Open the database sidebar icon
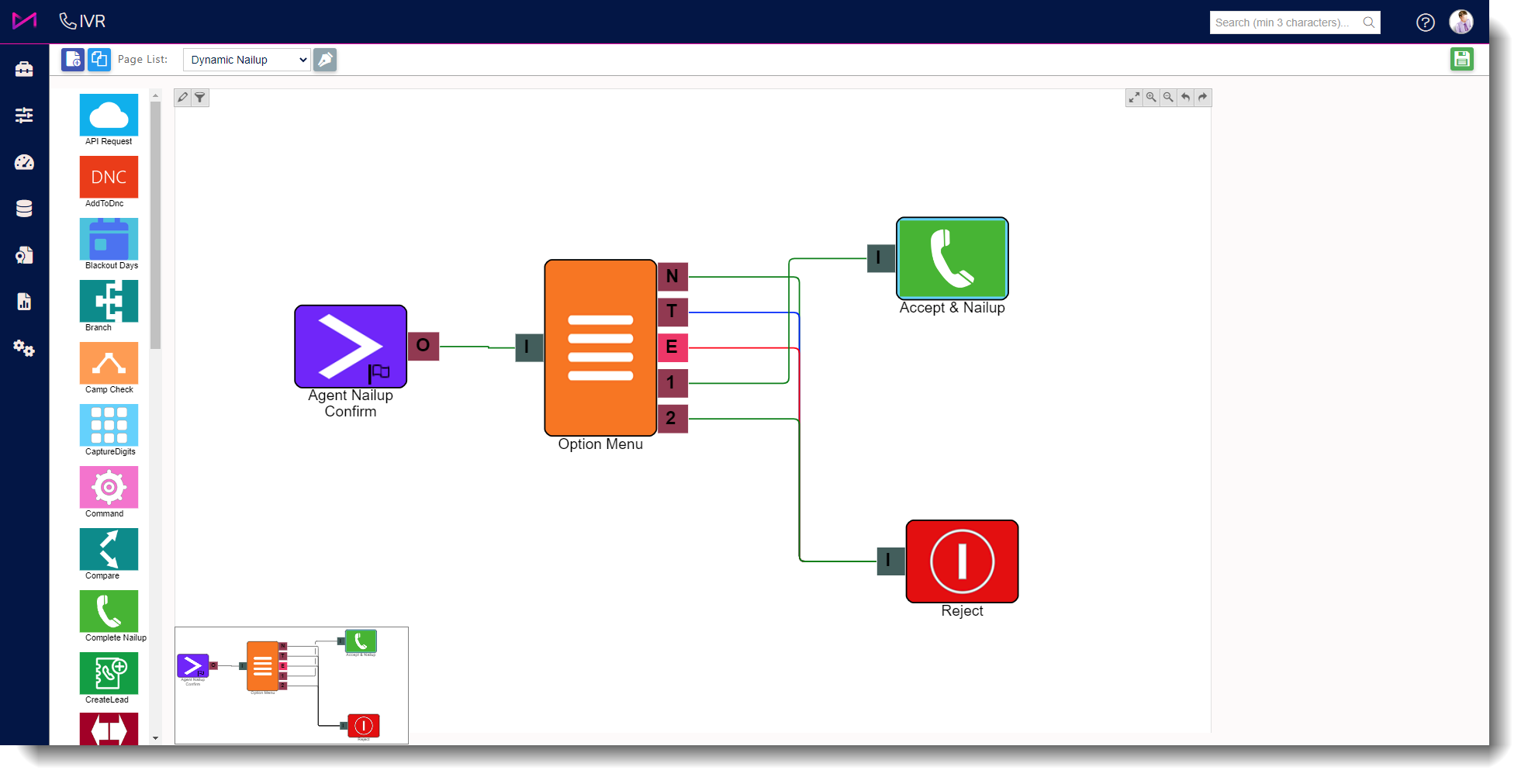 (x=24, y=209)
